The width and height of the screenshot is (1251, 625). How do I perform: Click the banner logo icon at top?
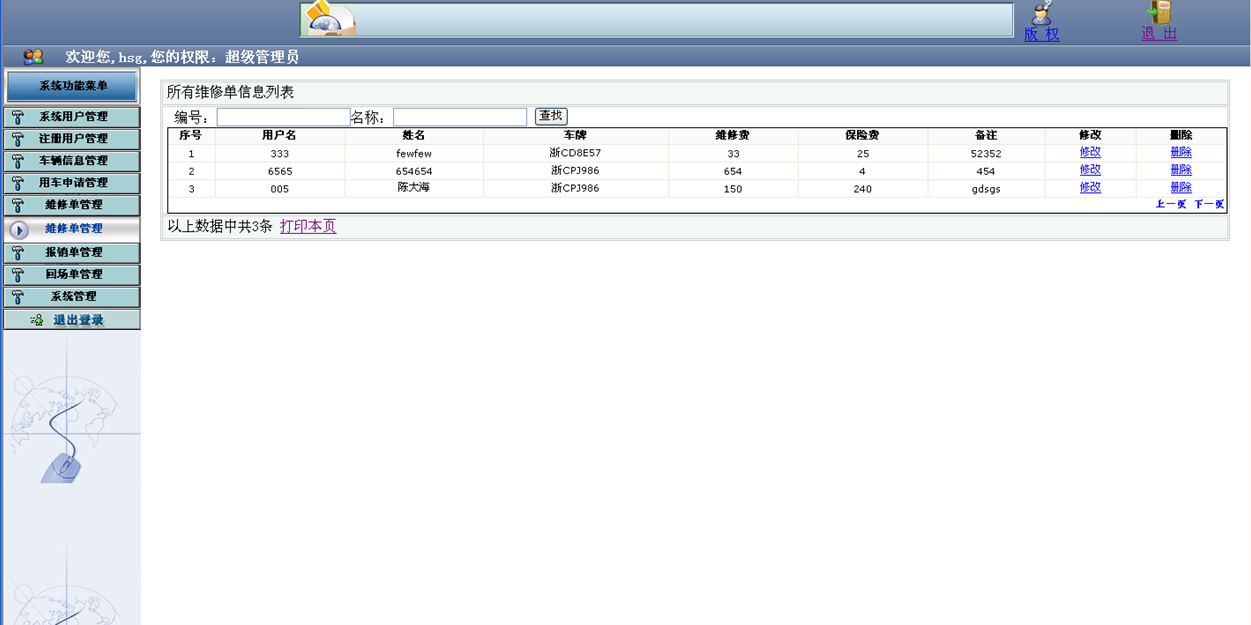point(329,19)
